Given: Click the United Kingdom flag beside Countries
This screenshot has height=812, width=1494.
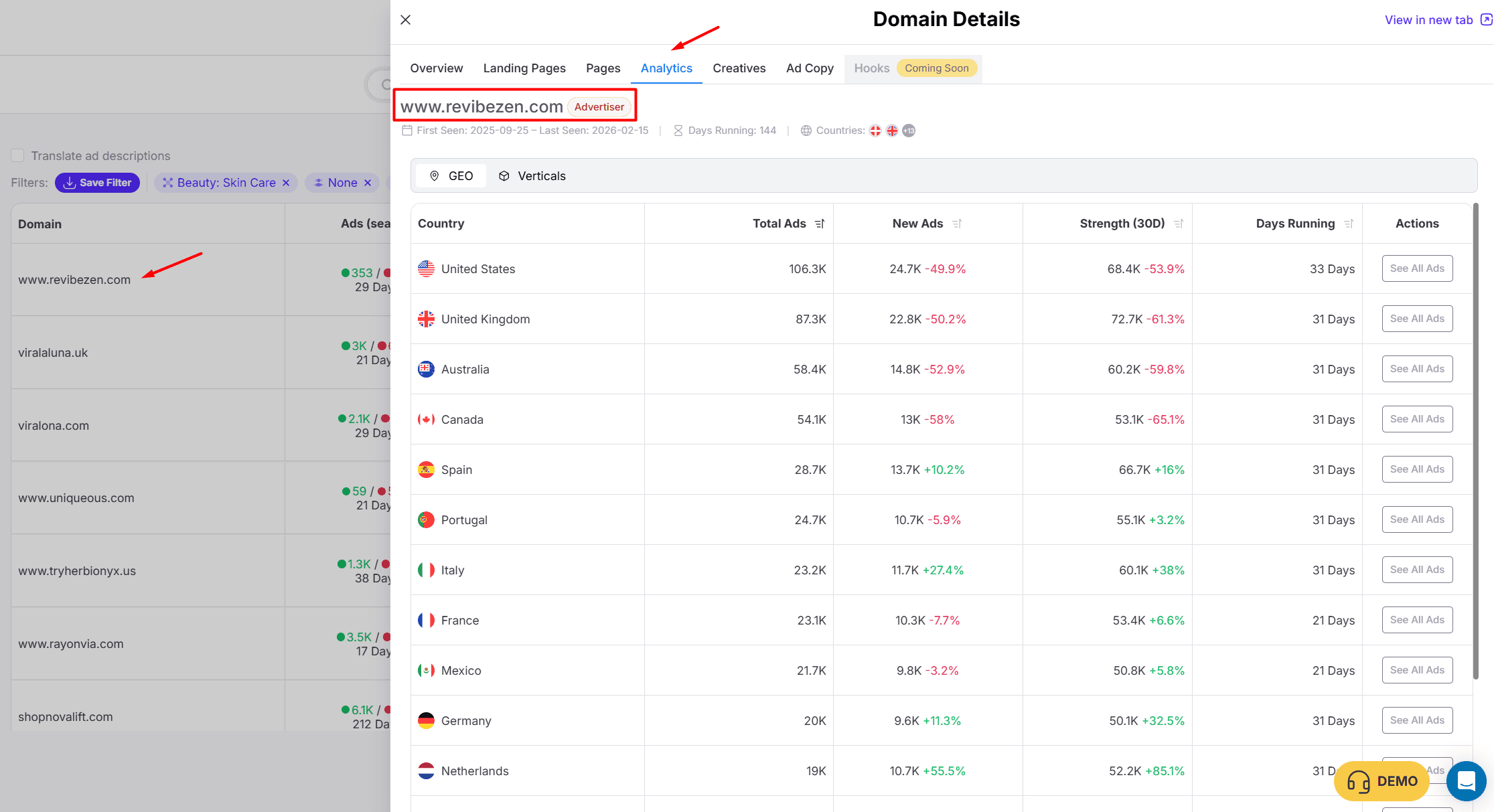Looking at the screenshot, I should 892,131.
